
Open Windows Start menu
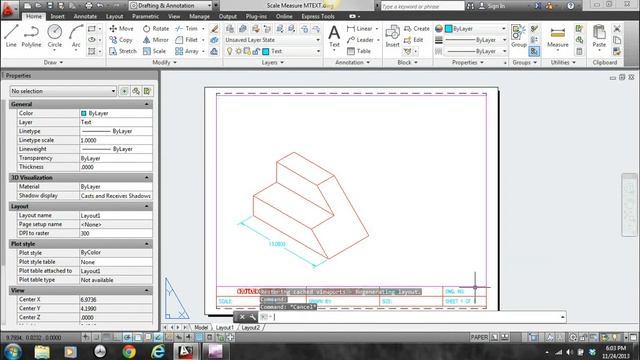click(13, 351)
